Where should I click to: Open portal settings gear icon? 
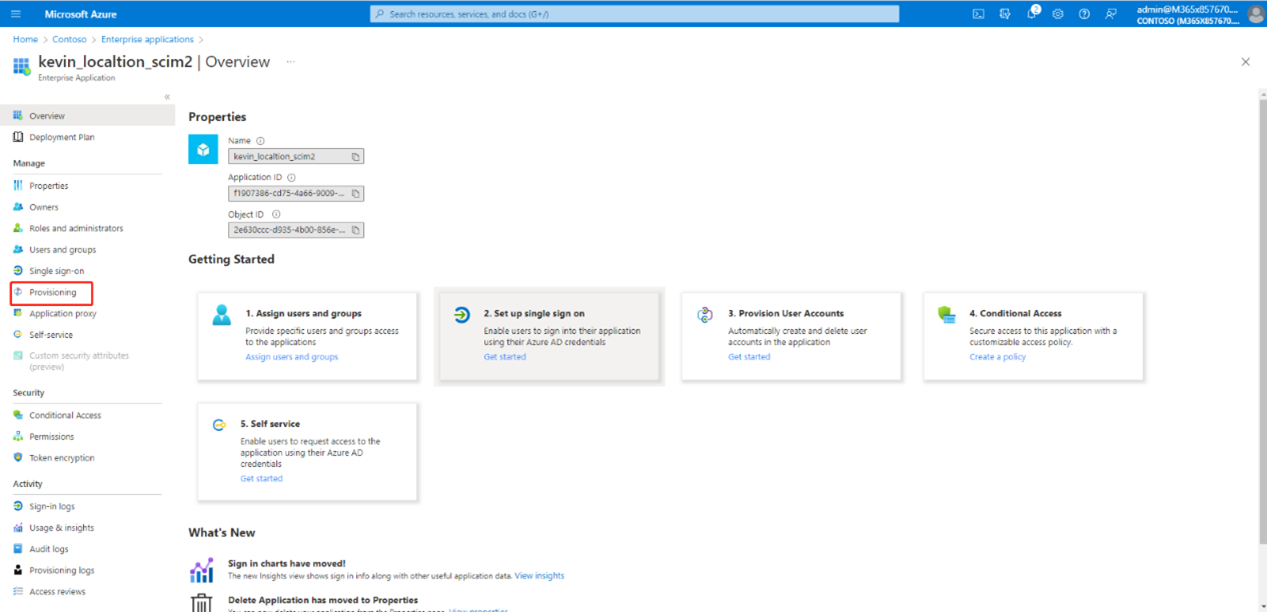pyautogui.click(x=1058, y=14)
